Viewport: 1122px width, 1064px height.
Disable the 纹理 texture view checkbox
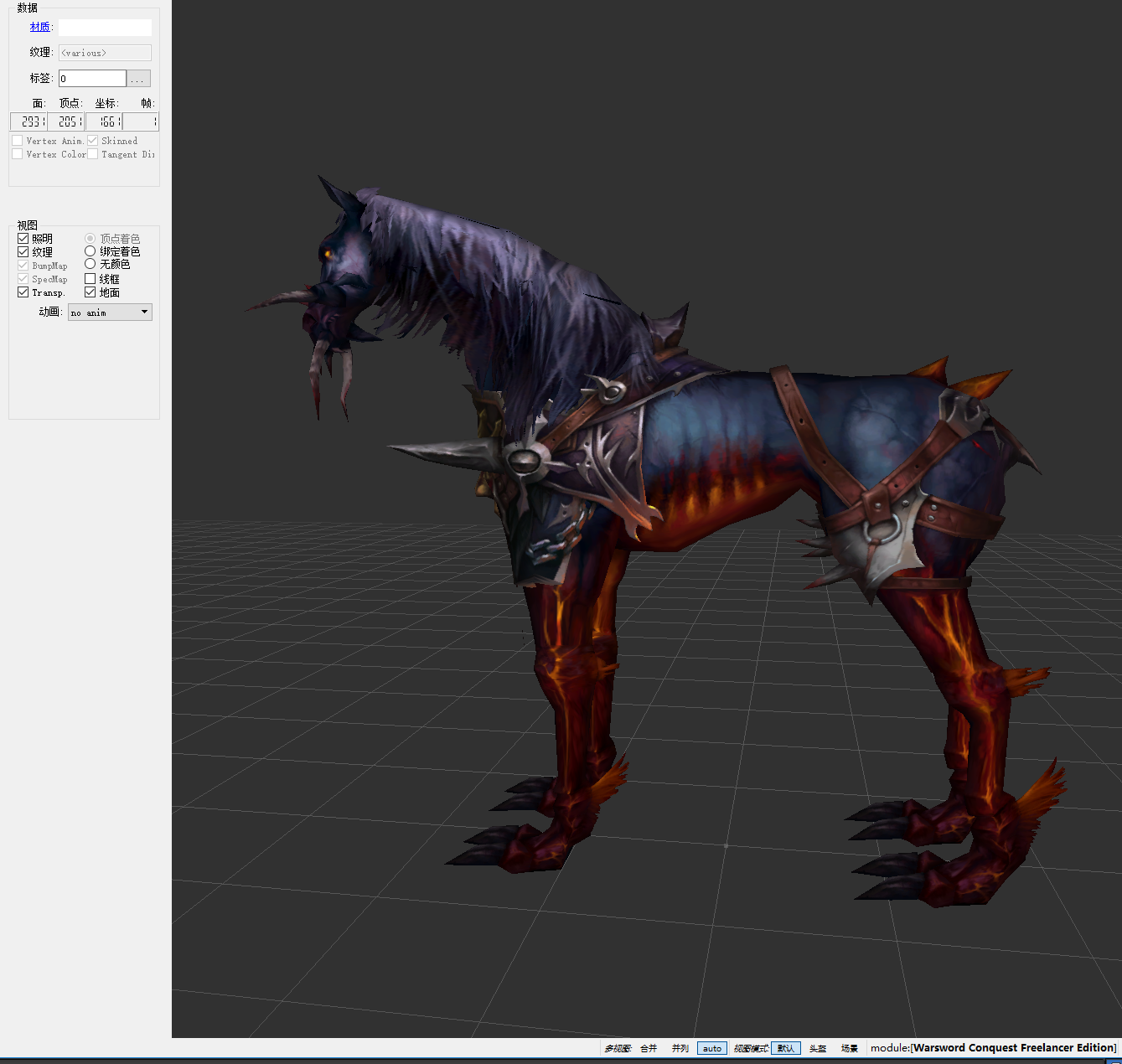[23, 252]
